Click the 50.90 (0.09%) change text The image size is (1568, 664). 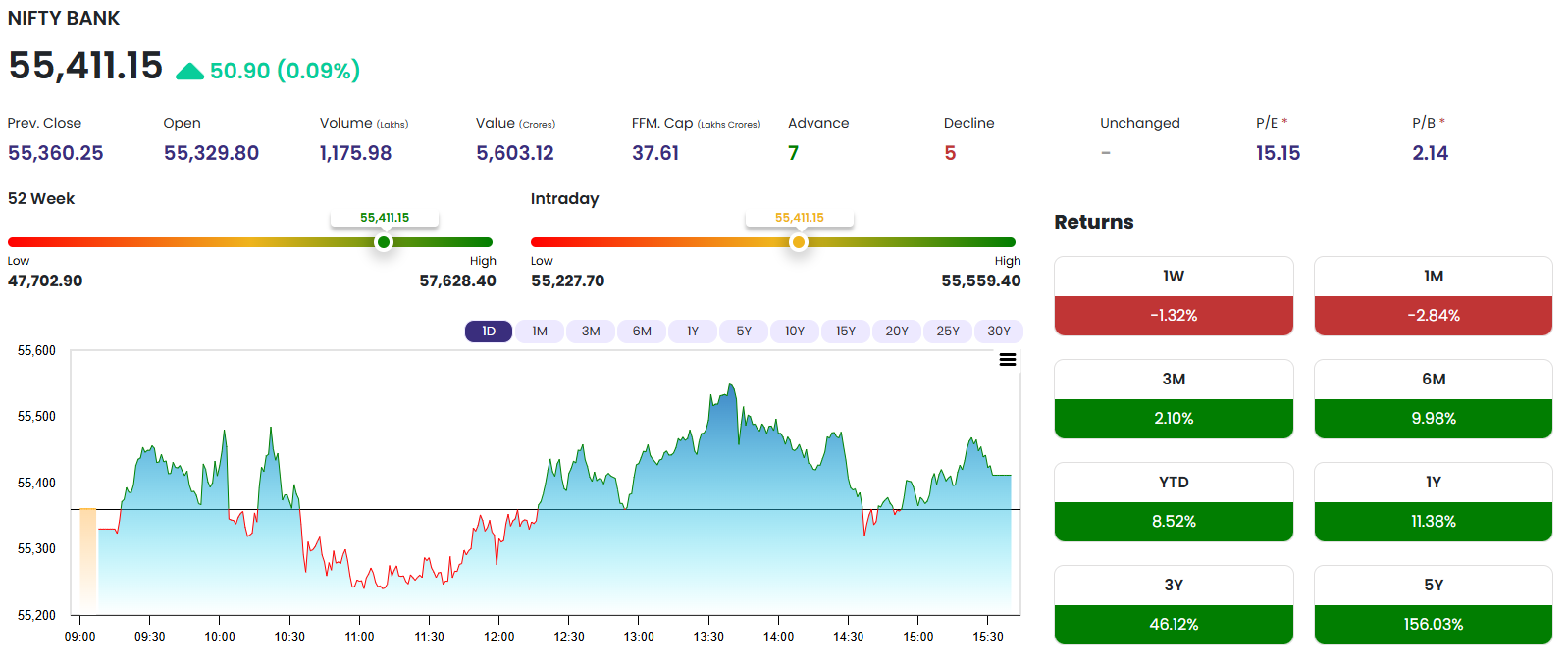coord(285,71)
